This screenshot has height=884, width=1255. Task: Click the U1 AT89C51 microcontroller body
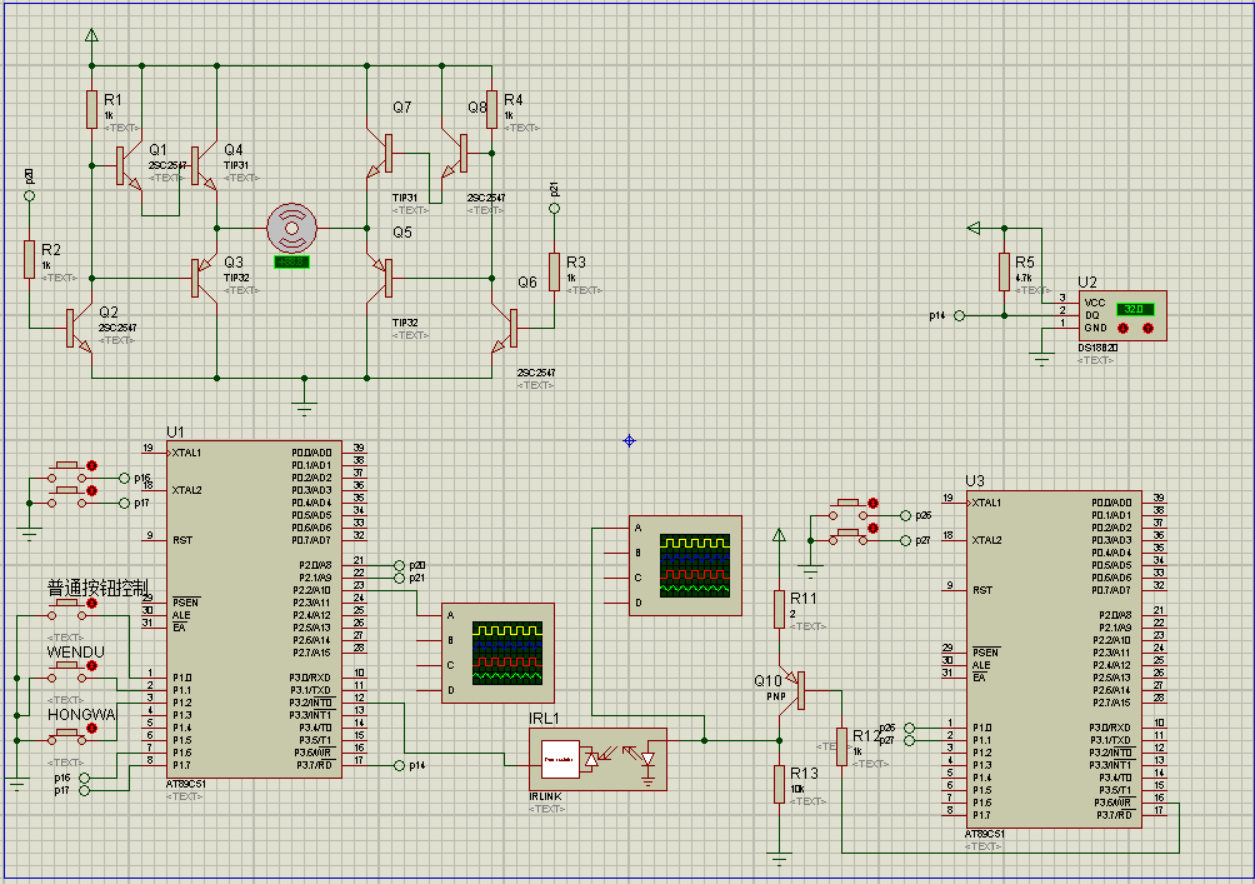pos(255,608)
